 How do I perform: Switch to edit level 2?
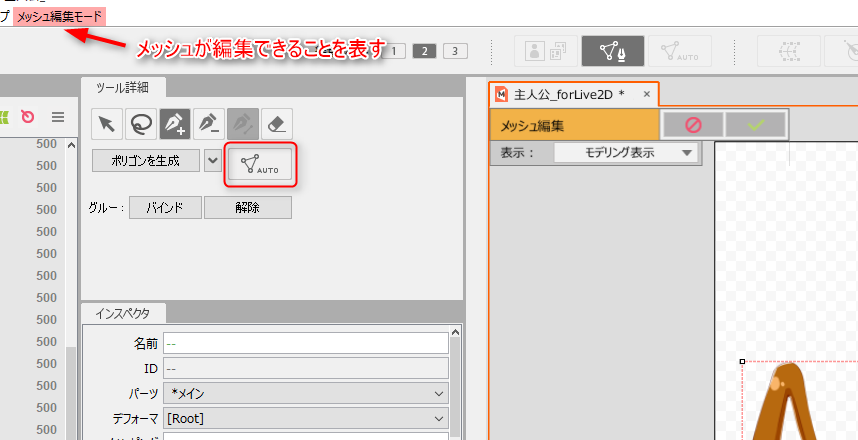tap(425, 51)
